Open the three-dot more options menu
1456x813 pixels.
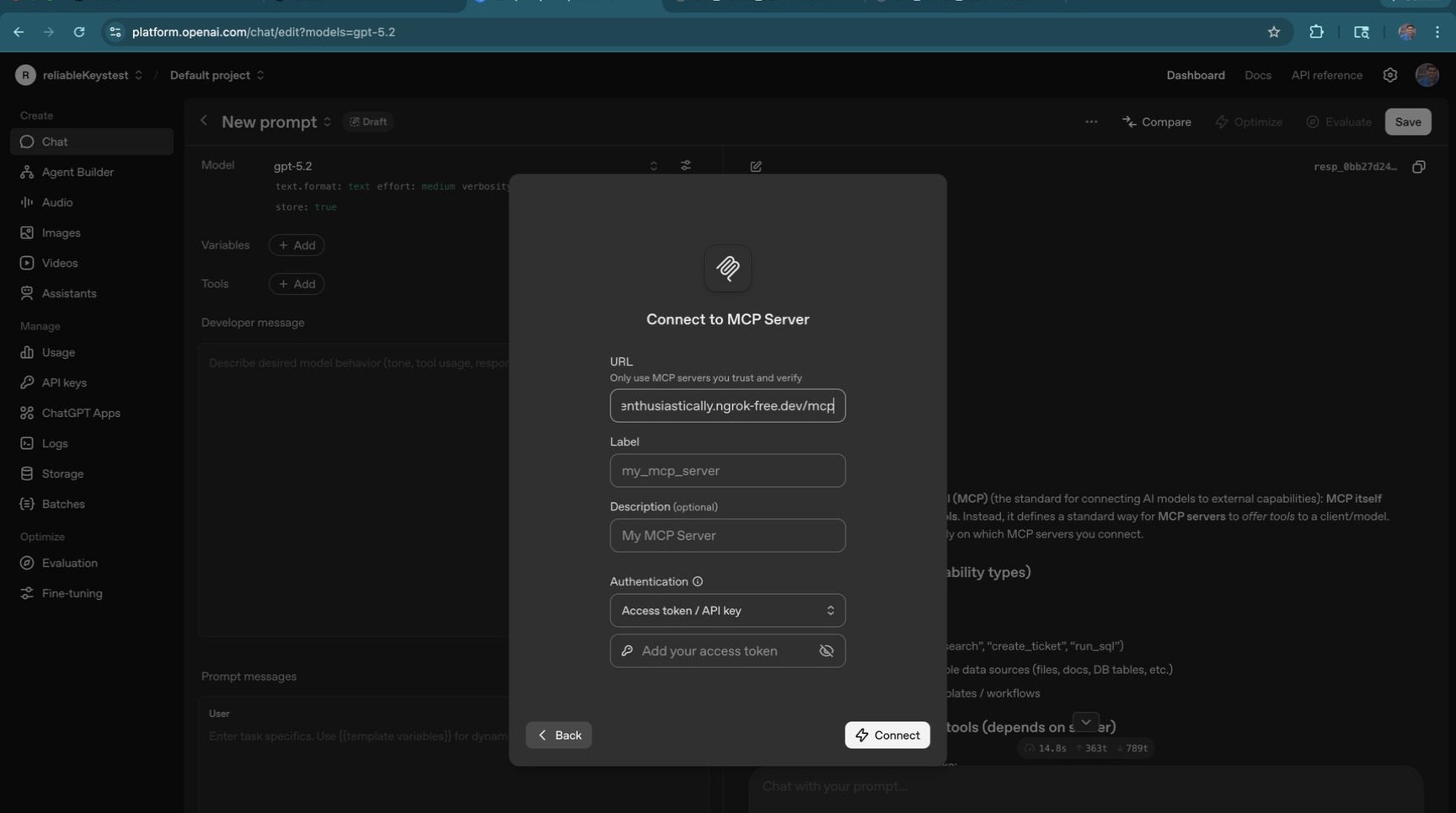pyautogui.click(x=1091, y=121)
